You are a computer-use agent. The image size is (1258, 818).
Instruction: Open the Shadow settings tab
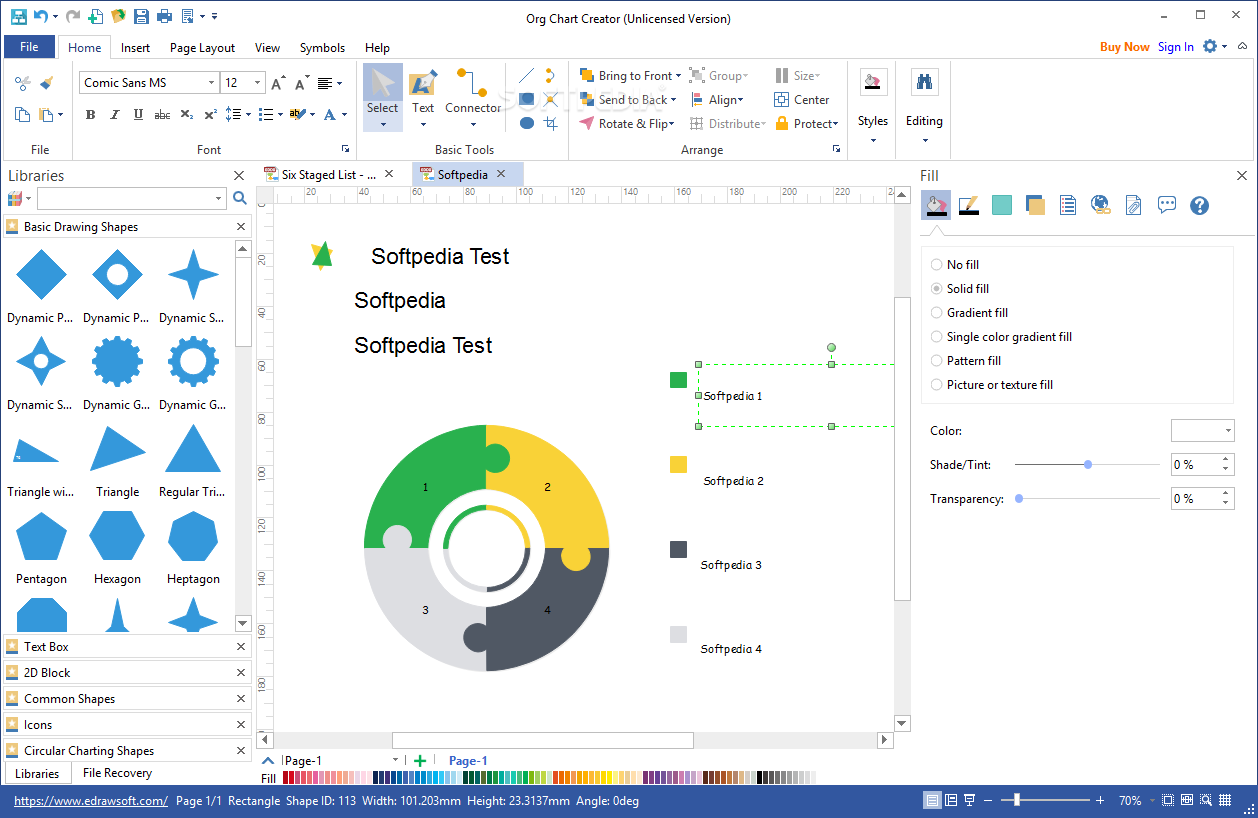click(1035, 205)
